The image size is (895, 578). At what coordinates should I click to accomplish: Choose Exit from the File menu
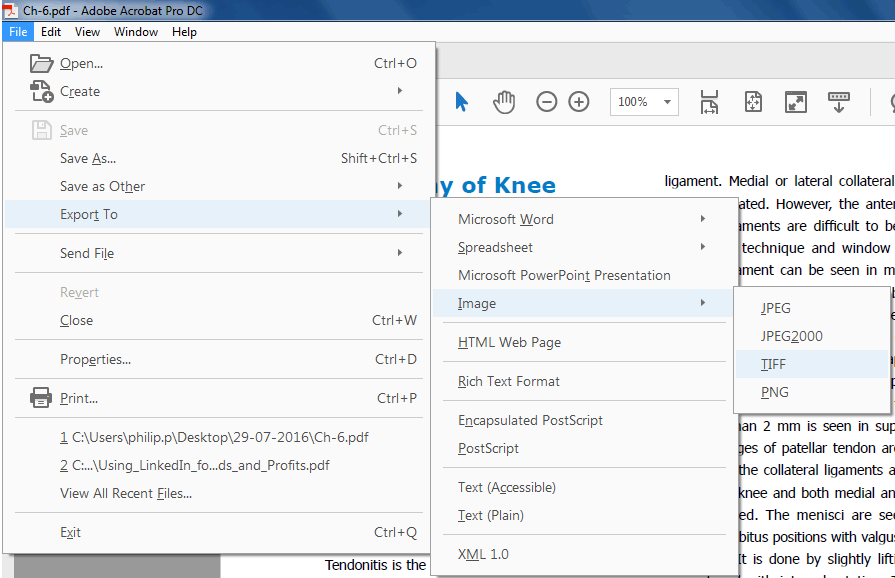click(x=217, y=532)
